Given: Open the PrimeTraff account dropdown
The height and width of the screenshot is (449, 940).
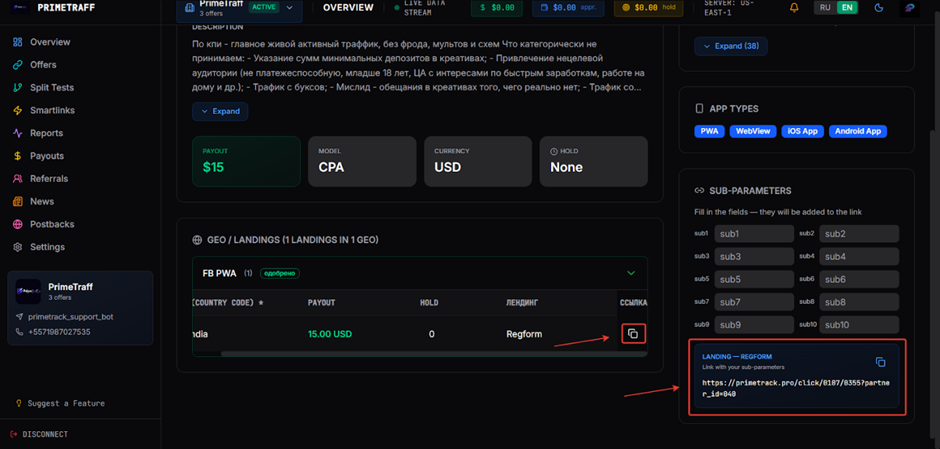Looking at the screenshot, I should pos(290,8).
